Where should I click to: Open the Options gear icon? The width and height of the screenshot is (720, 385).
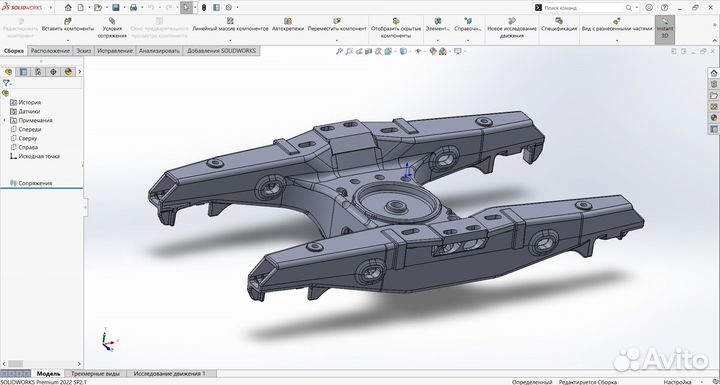(229, 7)
